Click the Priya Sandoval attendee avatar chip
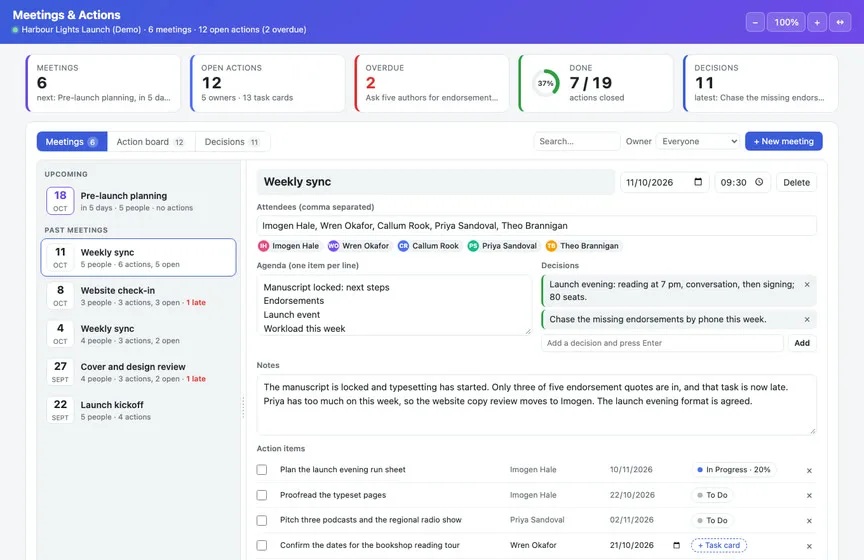This screenshot has width=864, height=560. 502,246
